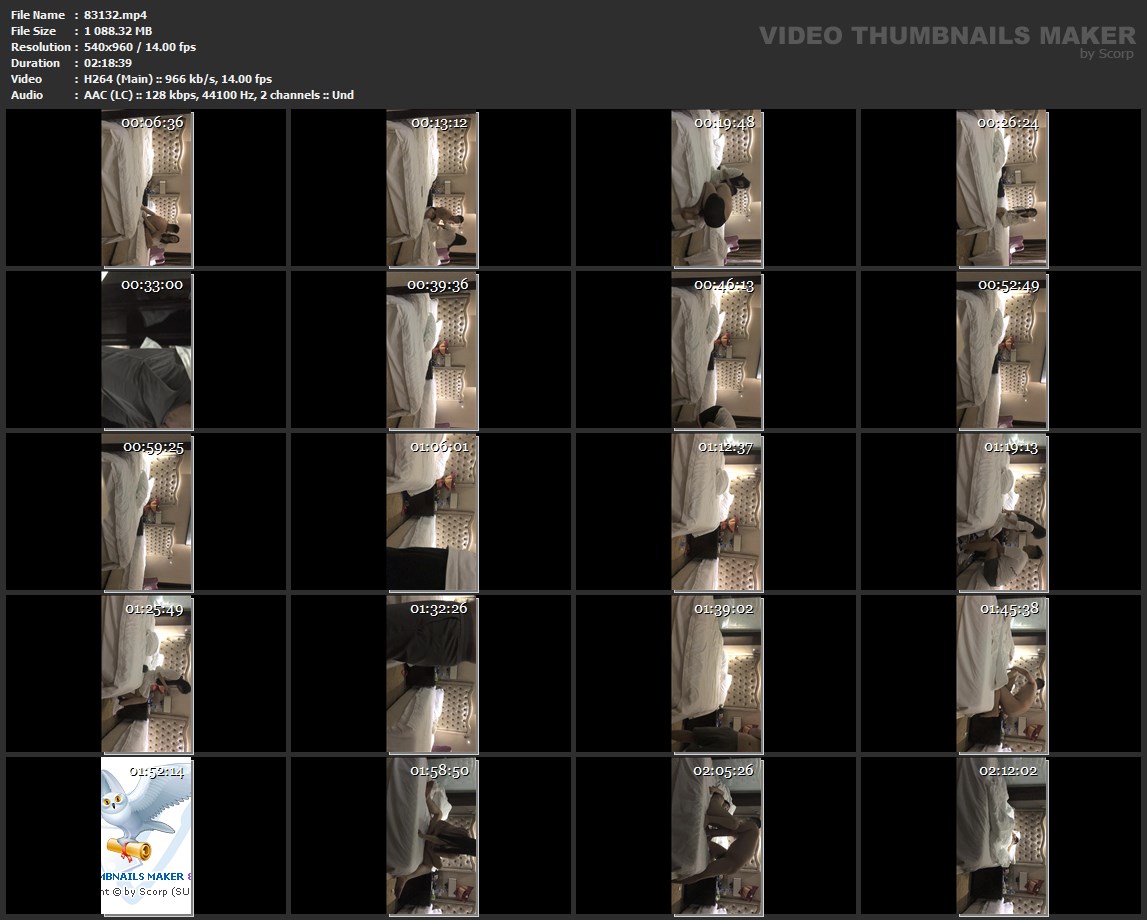Open the frame at 00:46:13

tap(717, 350)
